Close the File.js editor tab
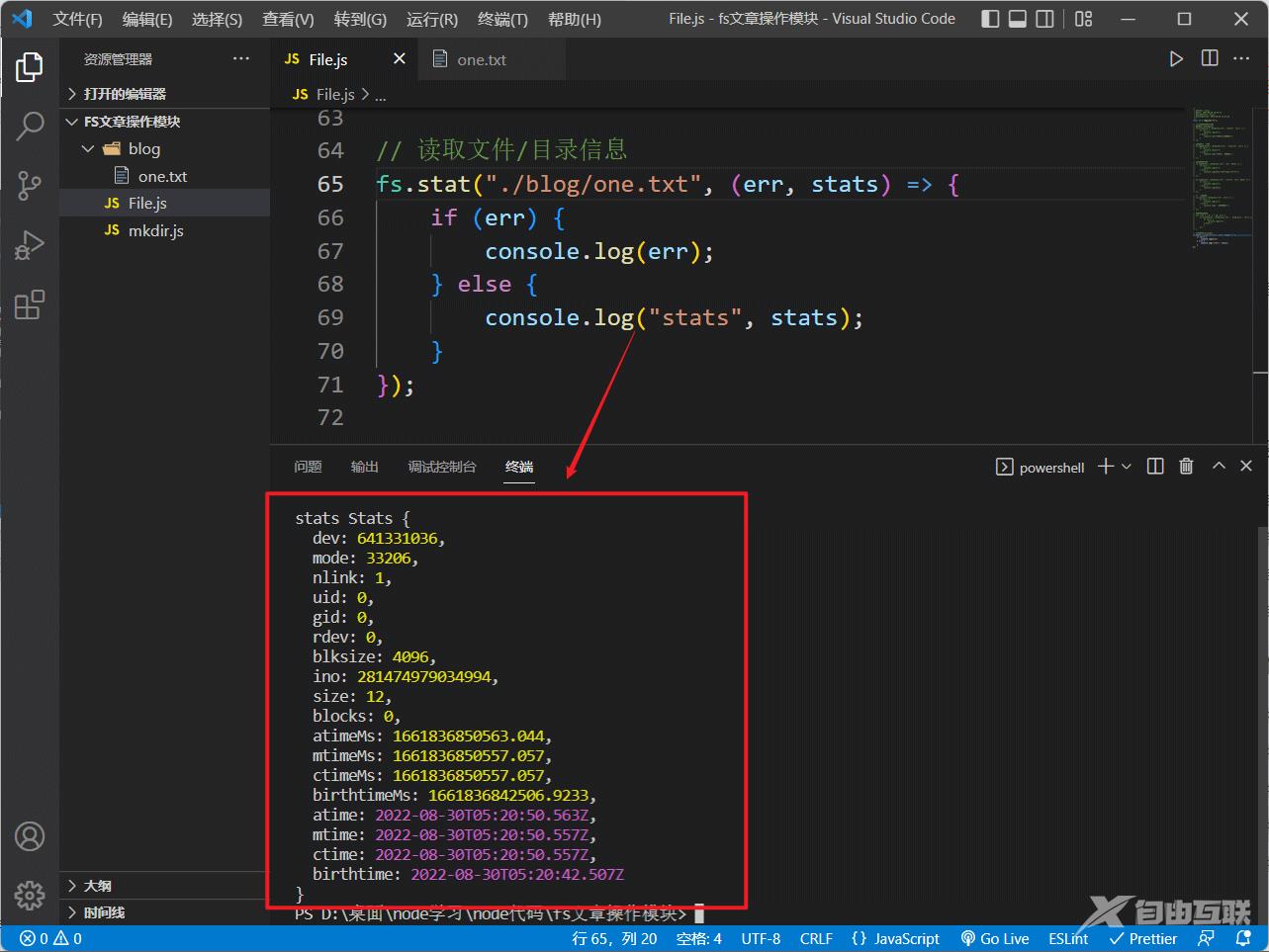 400,59
